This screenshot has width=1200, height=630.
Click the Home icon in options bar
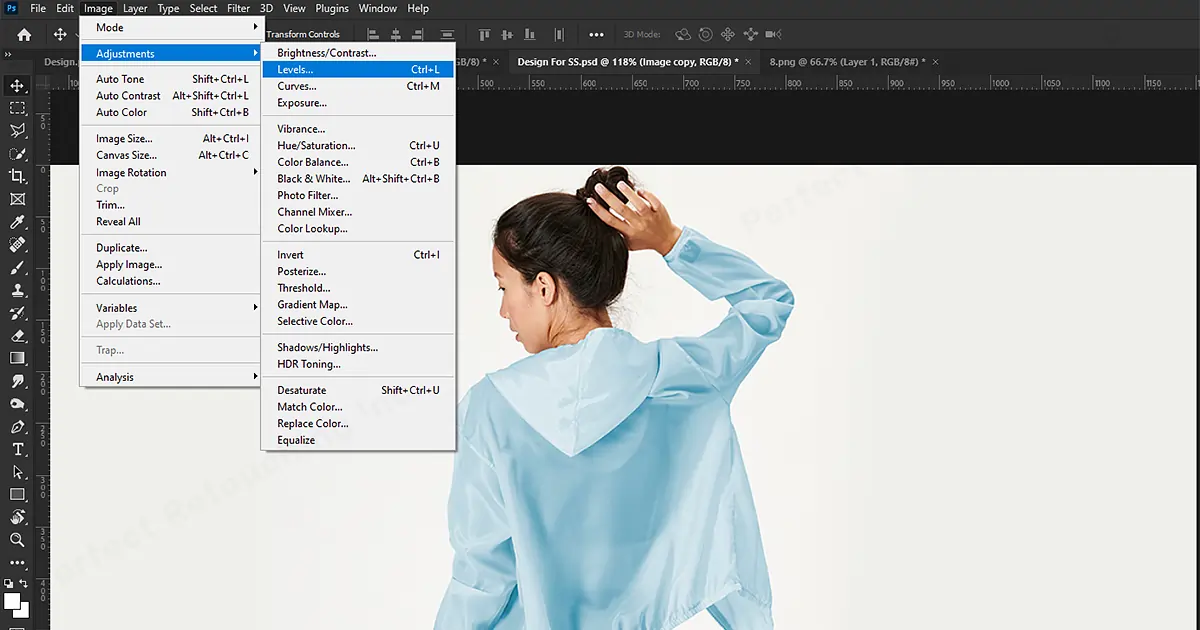pos(24,34)
